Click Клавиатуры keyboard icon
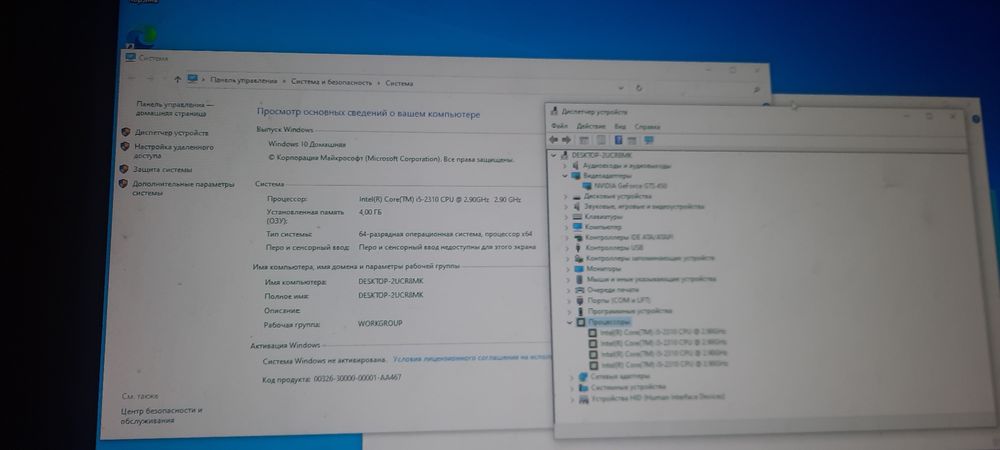 point(577,217)
